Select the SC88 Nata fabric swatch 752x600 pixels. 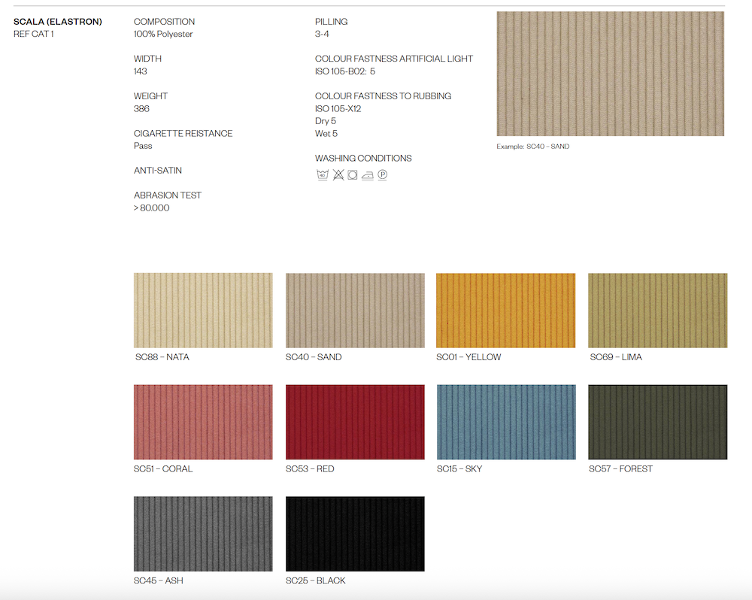pyautogui.click(x=203, y=310)
